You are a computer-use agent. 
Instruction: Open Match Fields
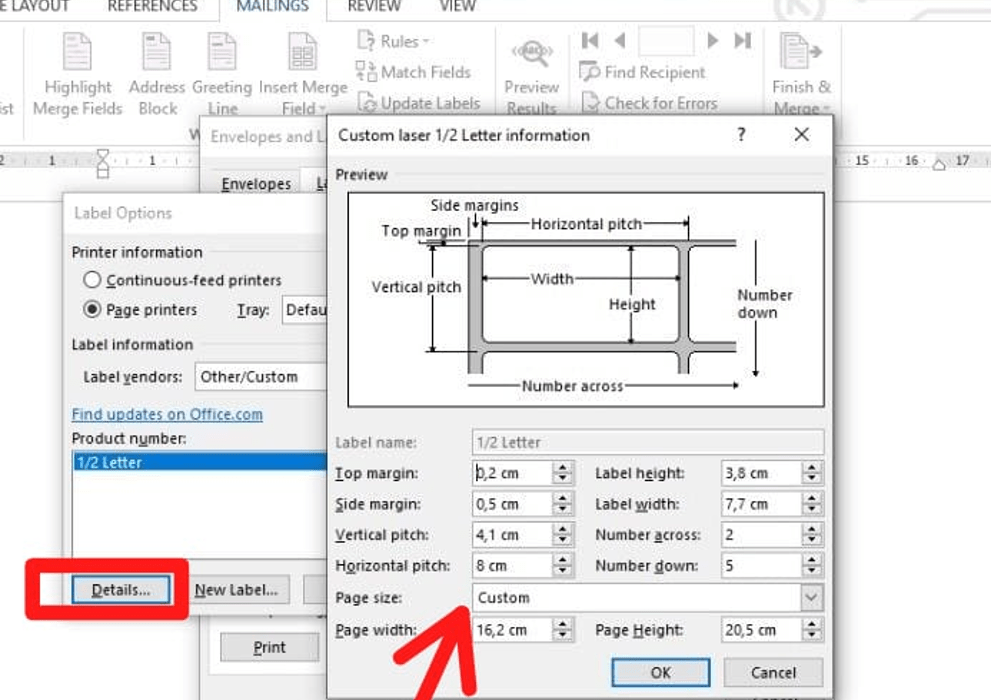coord(413,72)
